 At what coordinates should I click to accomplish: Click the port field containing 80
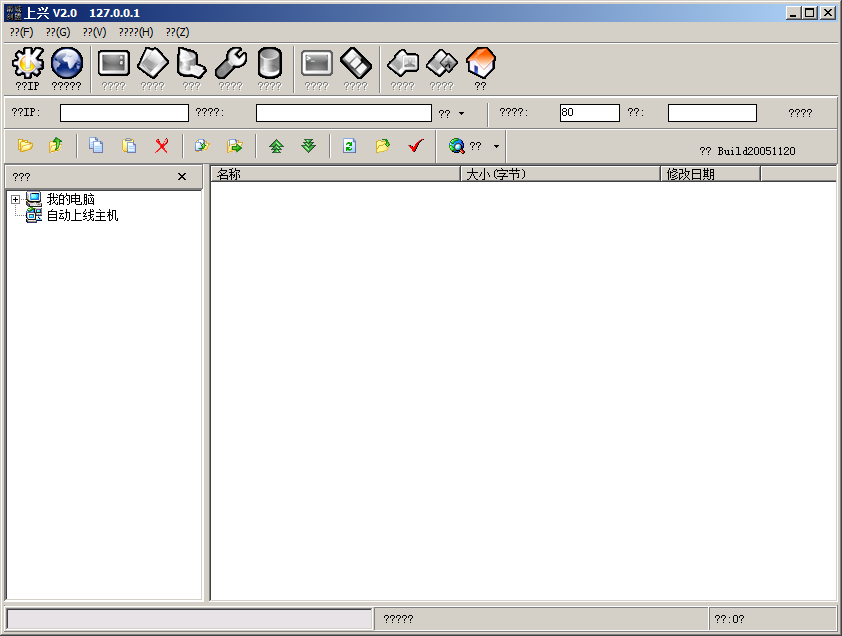coord(589,113)
